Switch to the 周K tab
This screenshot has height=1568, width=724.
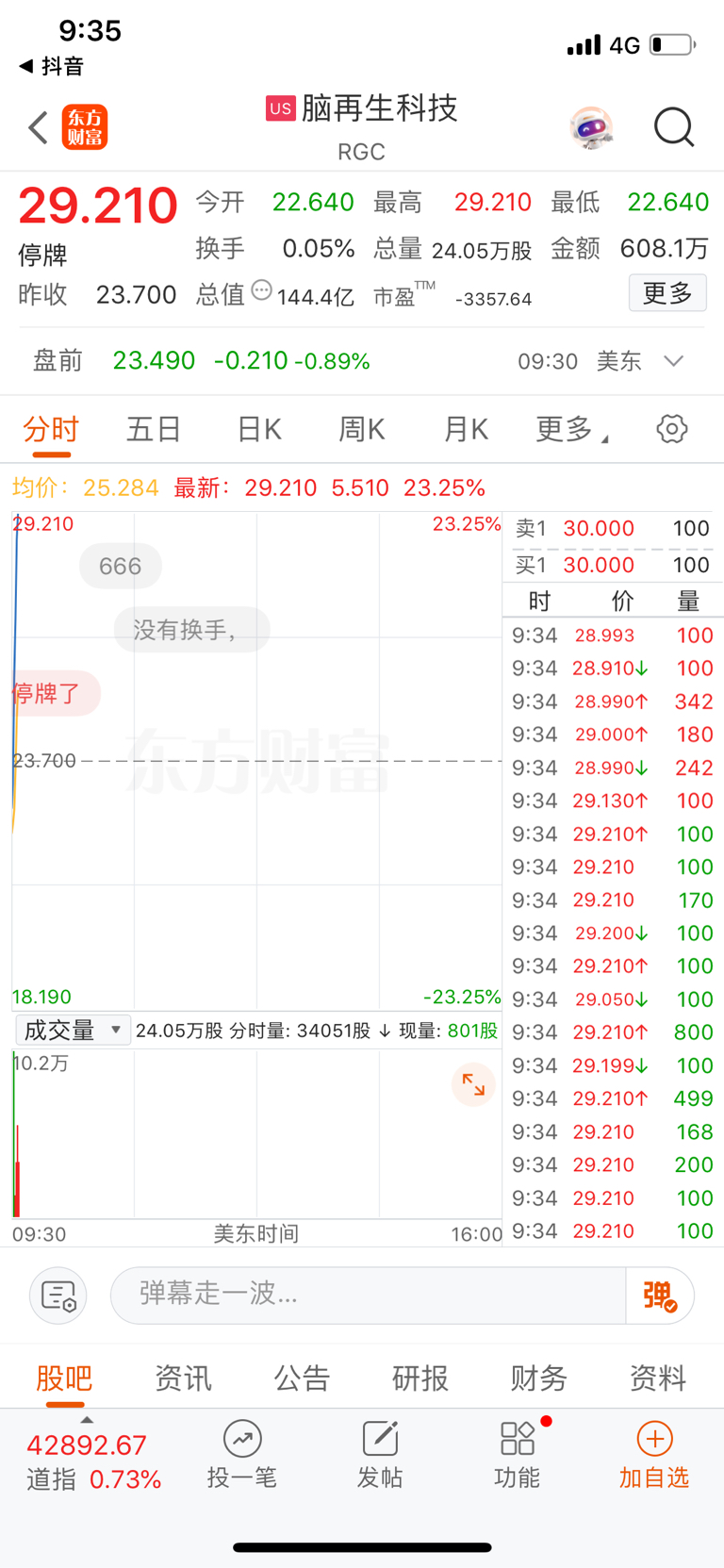362,430
